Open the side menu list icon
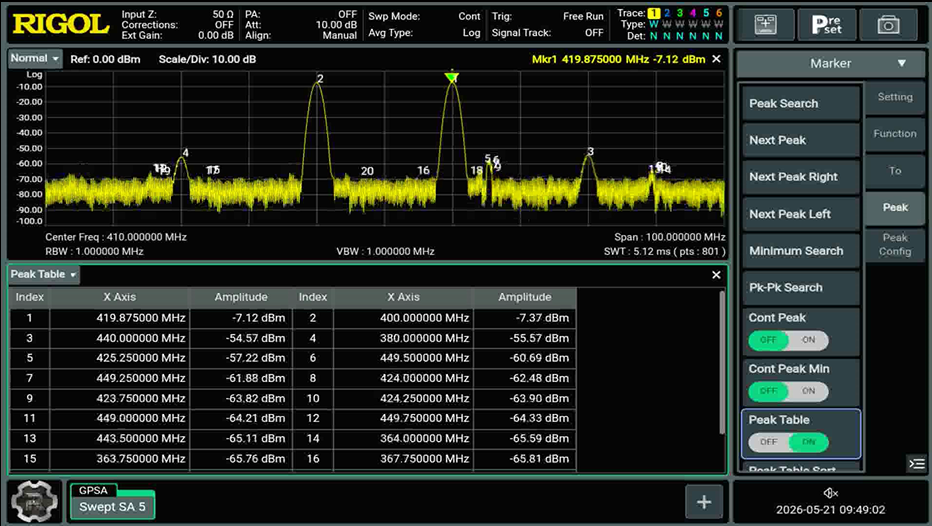Screen dimensions: 932x526 pyautogui.click(x=917, y=464)
